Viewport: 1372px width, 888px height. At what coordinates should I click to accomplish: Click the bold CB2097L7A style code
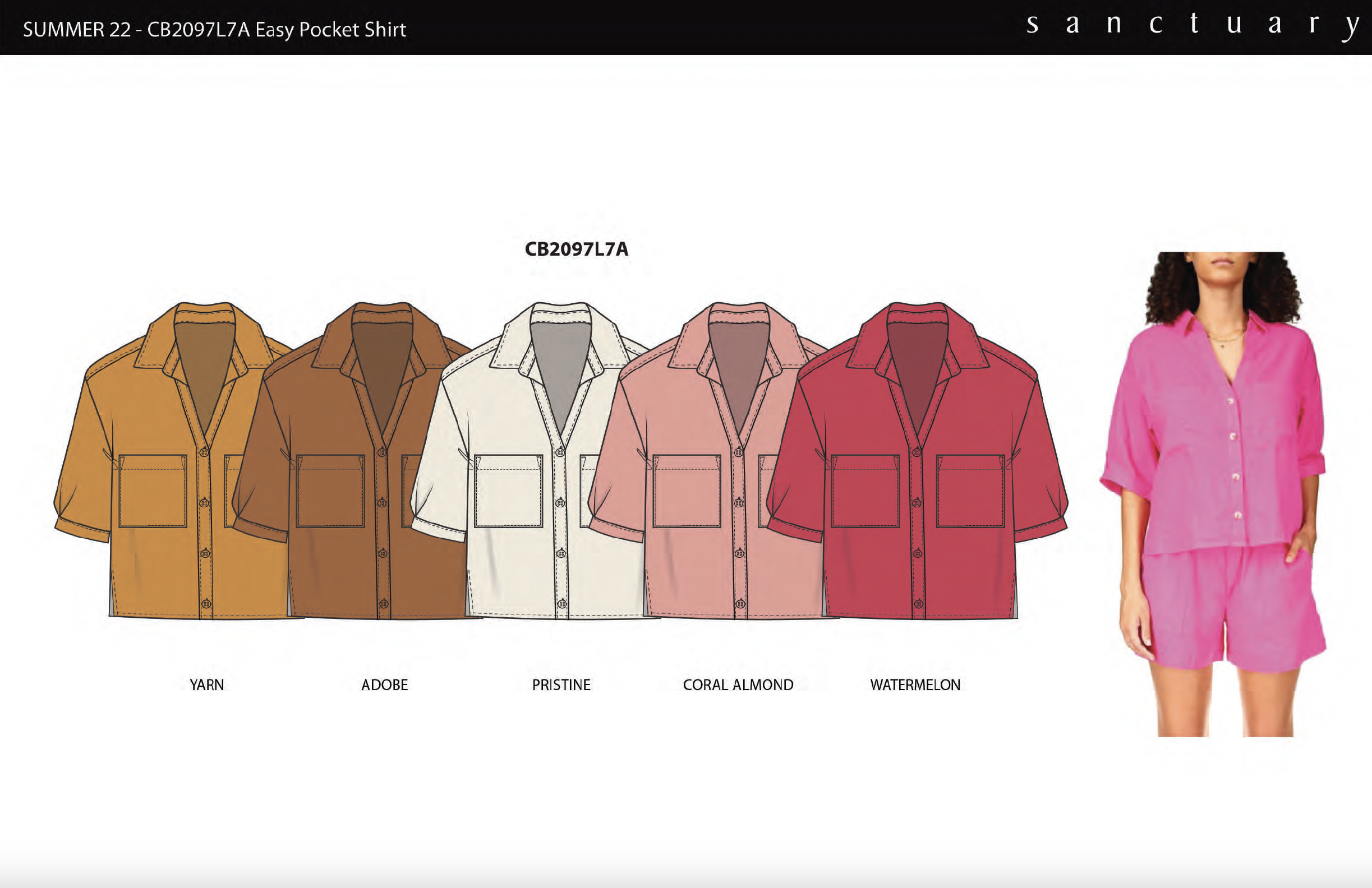576,249
